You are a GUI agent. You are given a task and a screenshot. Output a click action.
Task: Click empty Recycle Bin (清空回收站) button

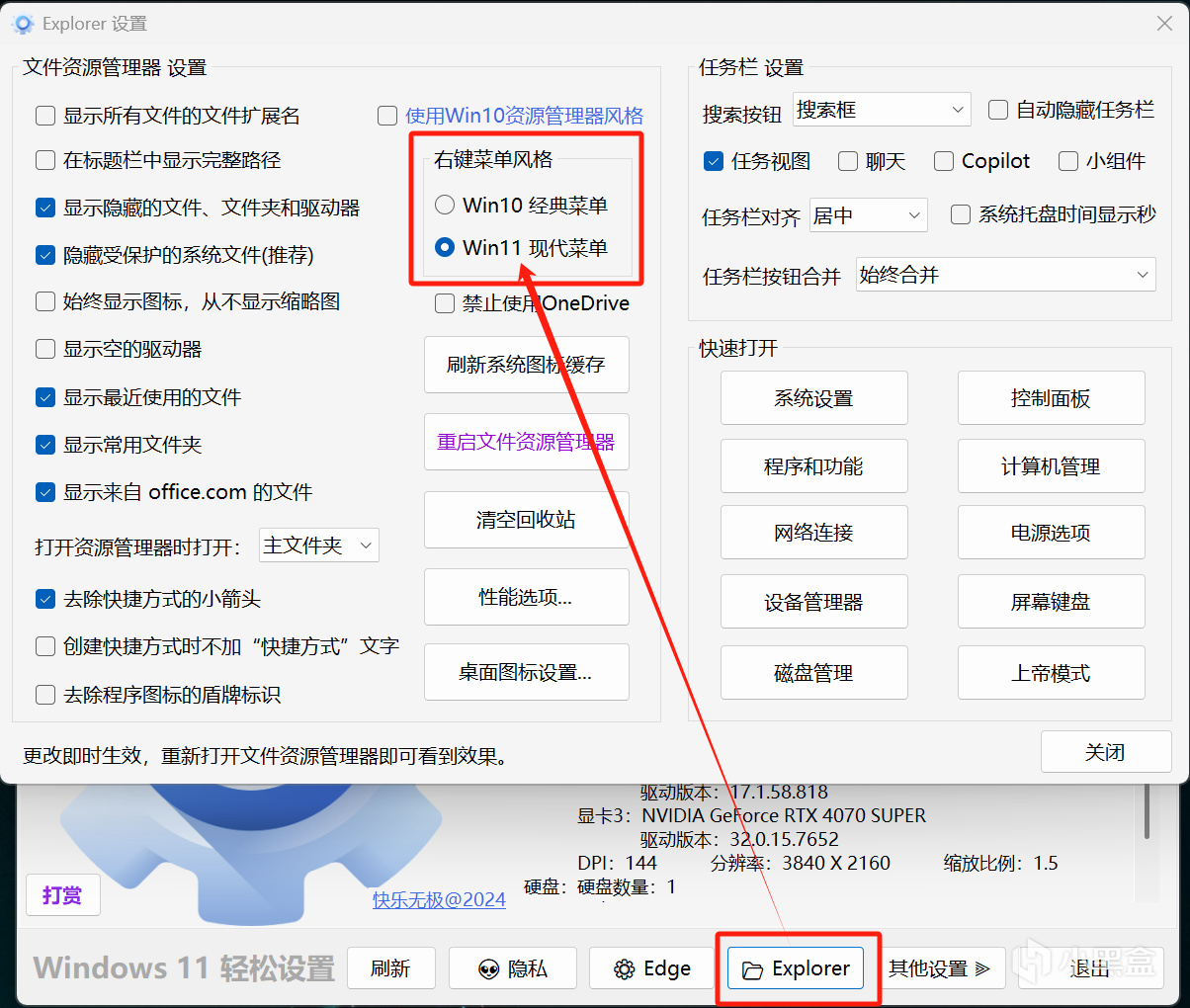(x=527, y=520)
